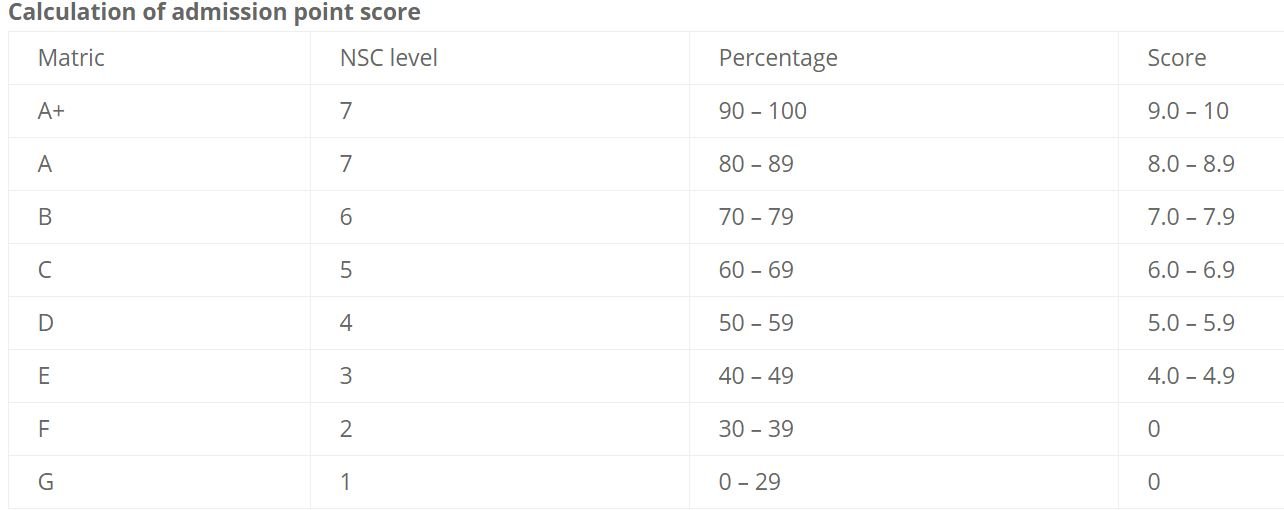Select the matric 'D' cell
The height and width of the screenshot is (510, 1284).
45,323
